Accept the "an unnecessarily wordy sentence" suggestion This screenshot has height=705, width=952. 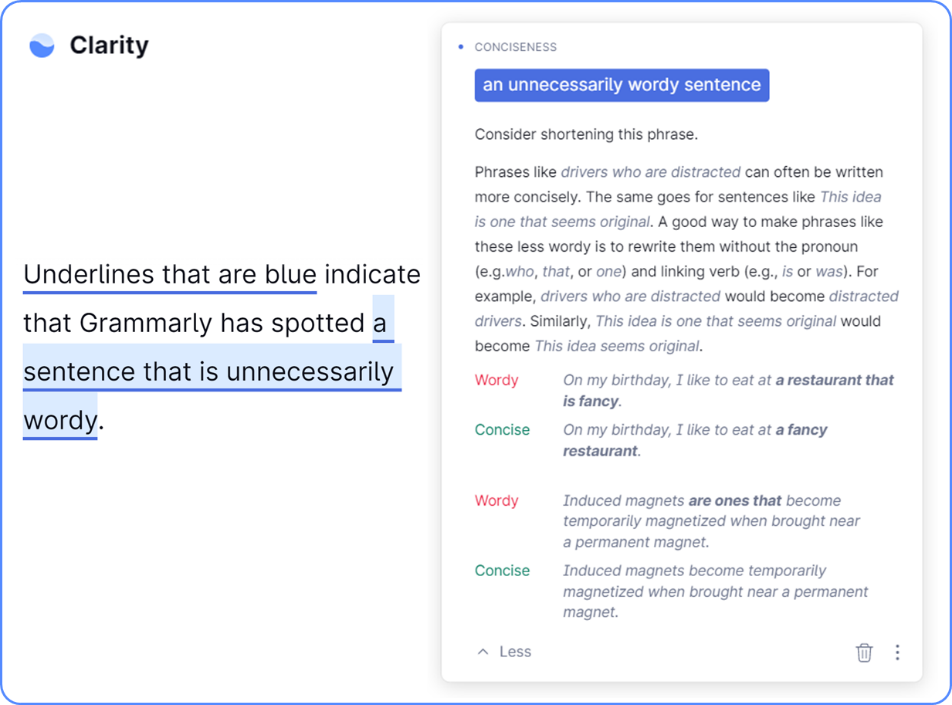click(621, 85)
